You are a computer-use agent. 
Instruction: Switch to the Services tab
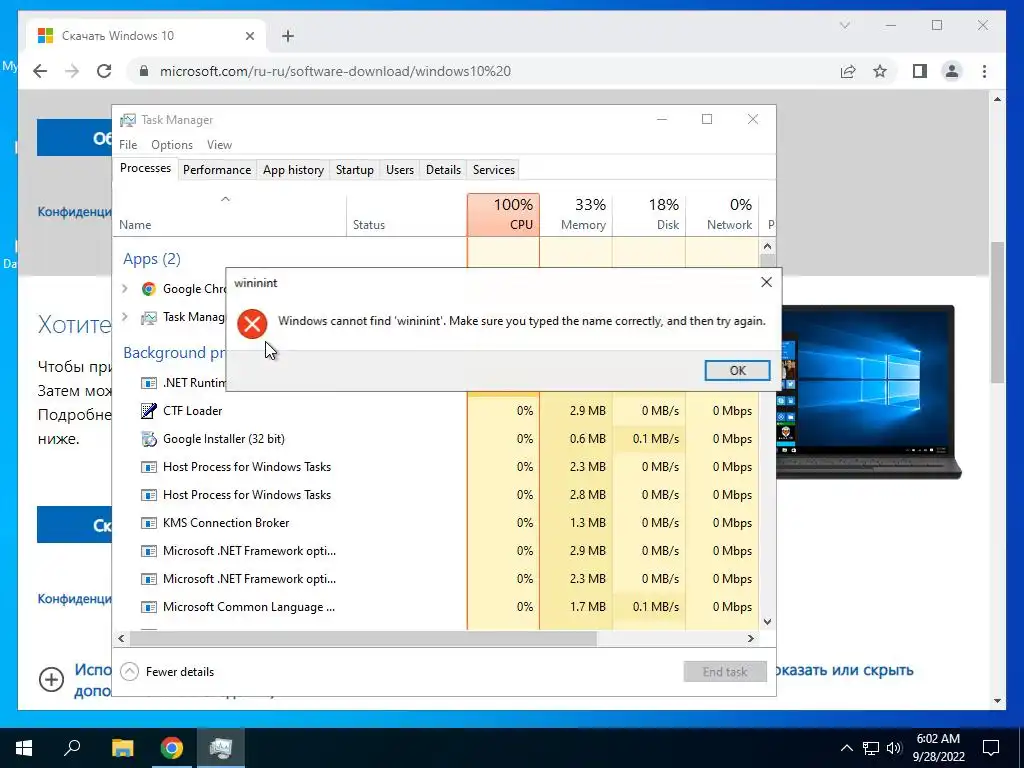click(x=494, y=170)
